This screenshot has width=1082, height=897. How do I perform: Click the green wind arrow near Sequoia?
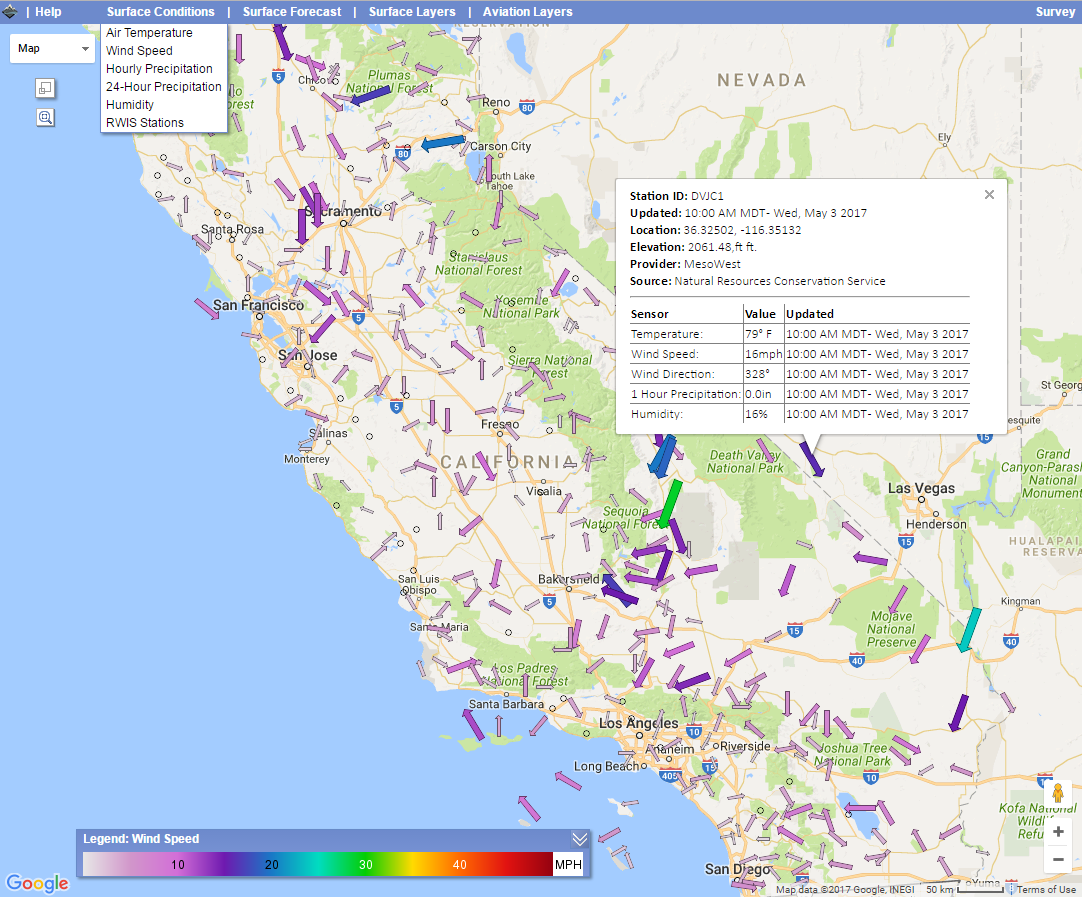(670, 504)
